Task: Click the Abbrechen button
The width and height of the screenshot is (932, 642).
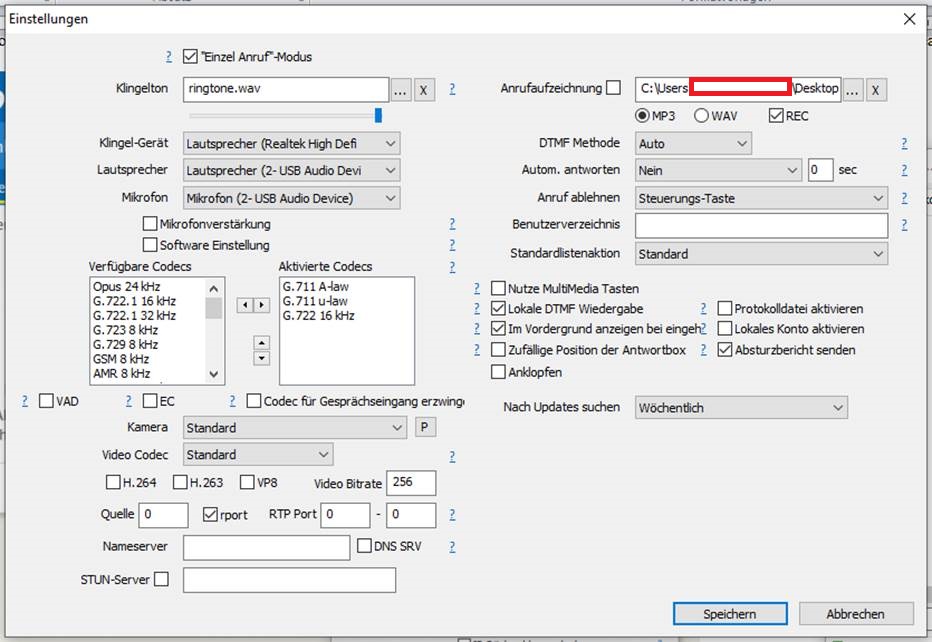Action: click(855, 613)
